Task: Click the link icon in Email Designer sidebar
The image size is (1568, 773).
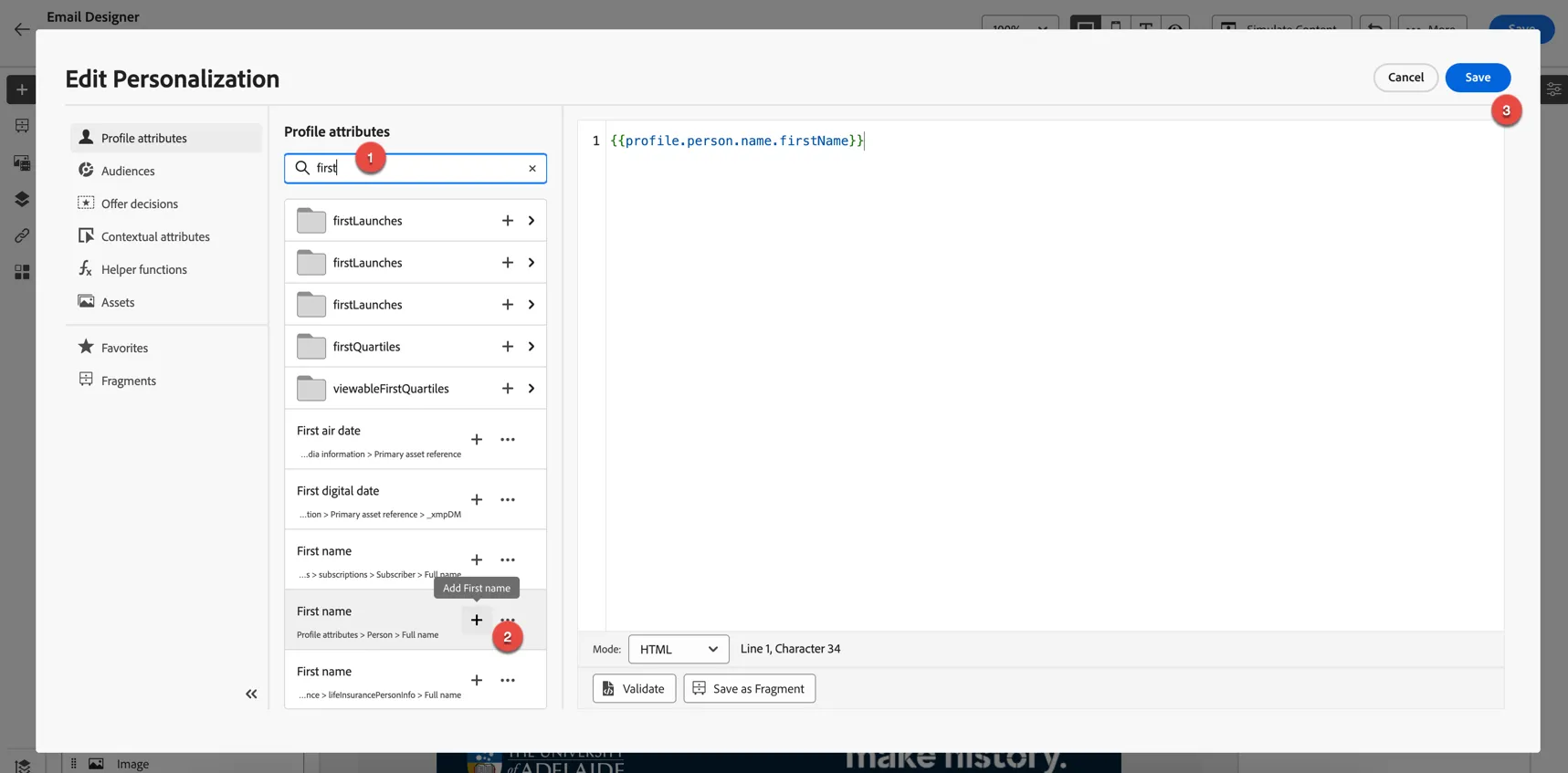Action: tap(22, 235)
